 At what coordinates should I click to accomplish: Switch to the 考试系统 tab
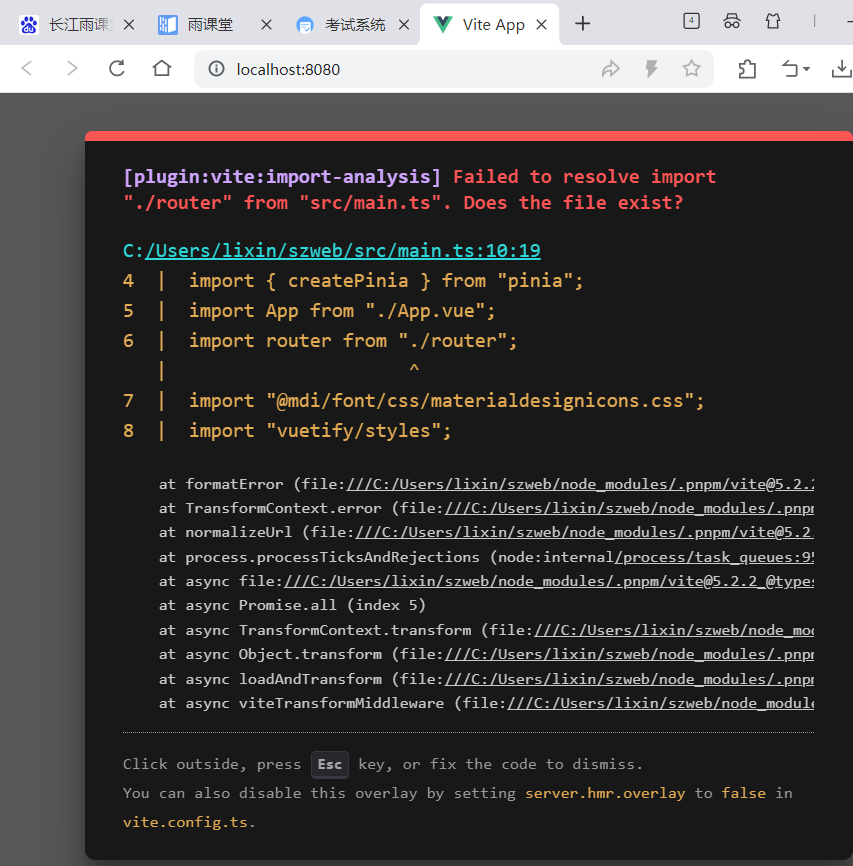pos(353,24)
